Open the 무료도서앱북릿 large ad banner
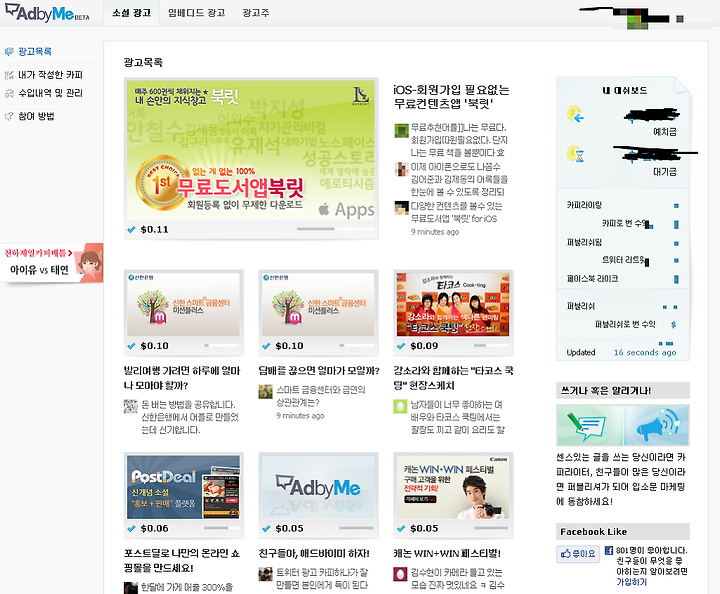This screenshot has height=594, width=720. click(251, 150)
